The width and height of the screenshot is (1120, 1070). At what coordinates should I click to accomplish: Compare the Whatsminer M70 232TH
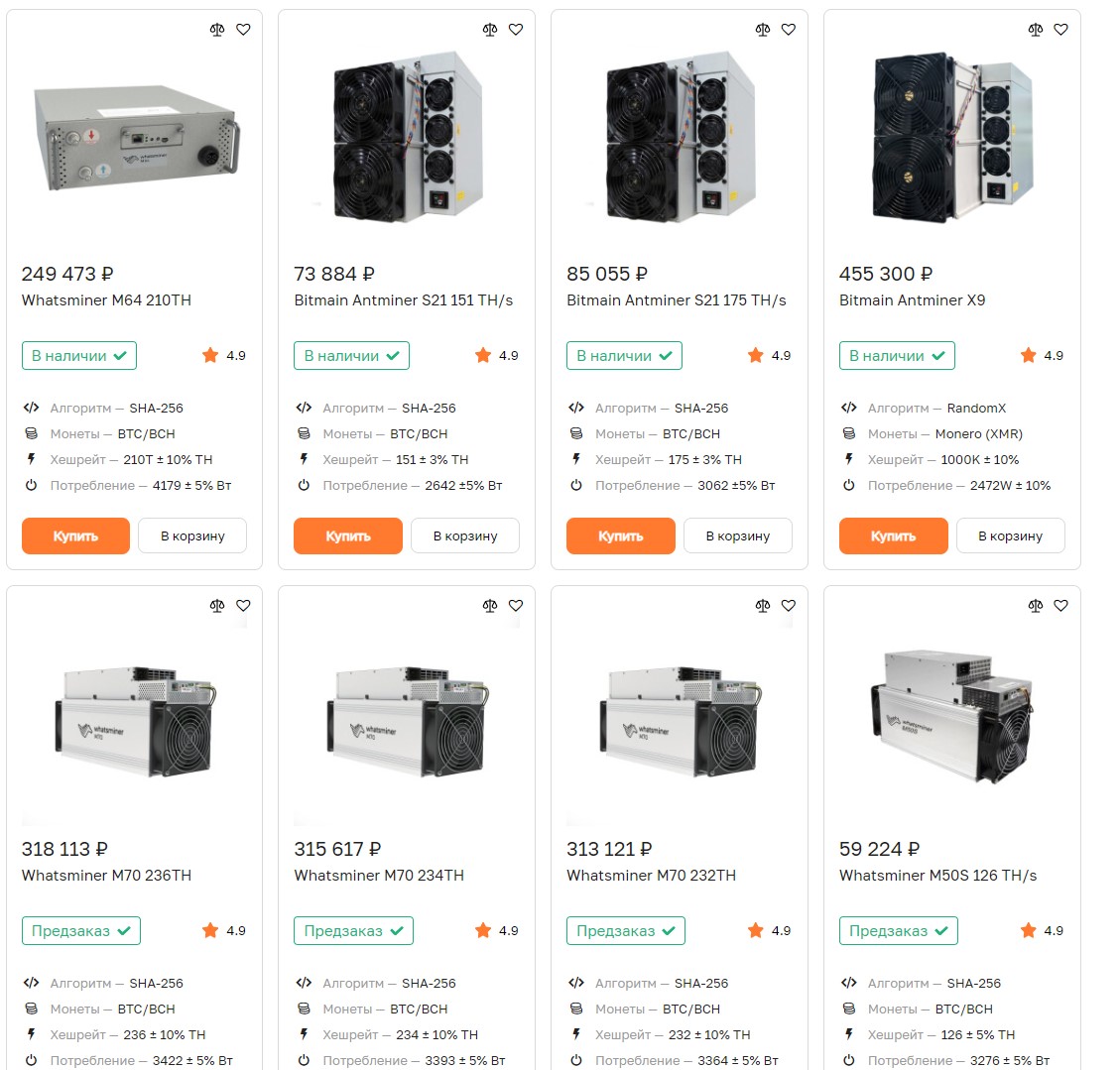point(763,605)
